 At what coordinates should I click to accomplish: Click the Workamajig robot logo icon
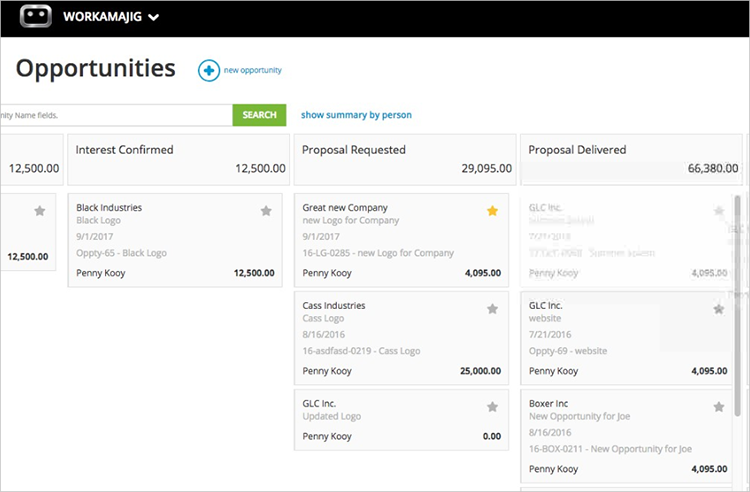(35, 17)
